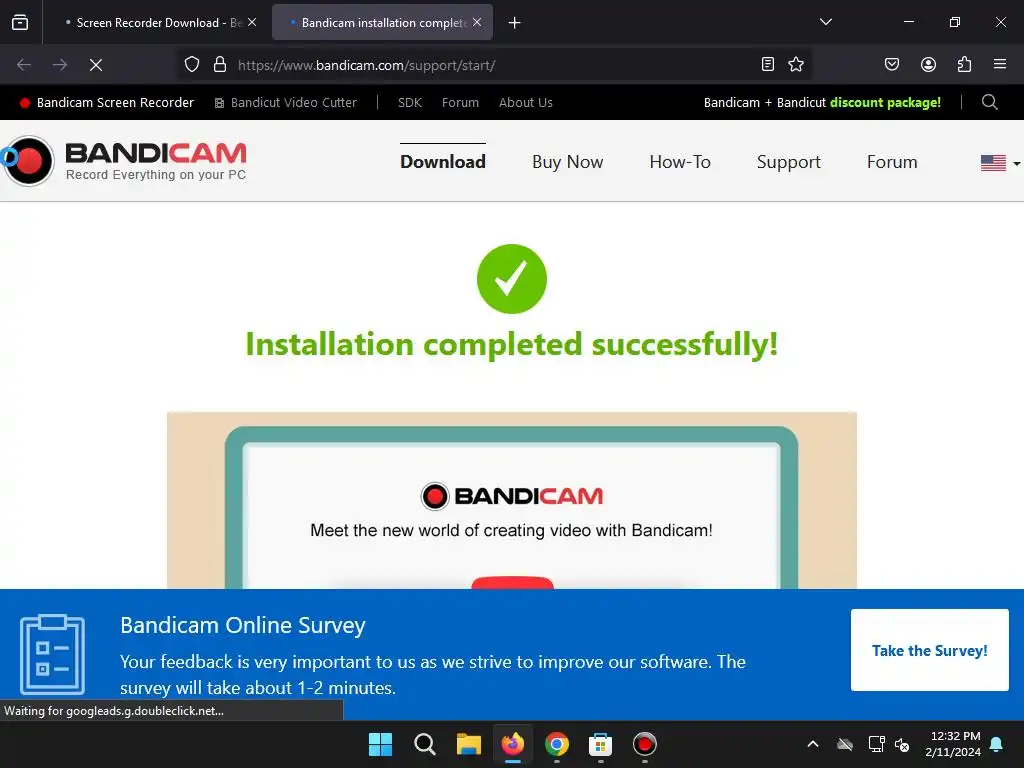Open tracking protection shield icon
The height and width of the screenshot is (768, 1024).
pyautogui.click(x=191, y=65)
